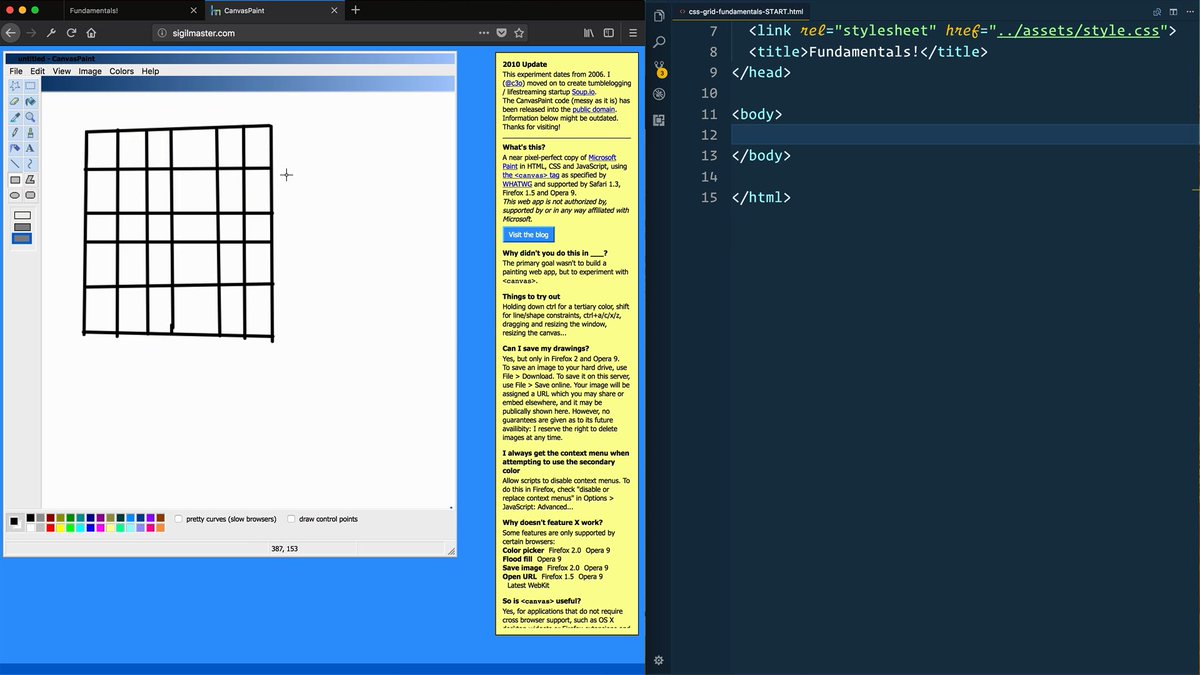1200x675 pixels.
Task: Select the red swatch in the color palette
Action: pos(50,527)
